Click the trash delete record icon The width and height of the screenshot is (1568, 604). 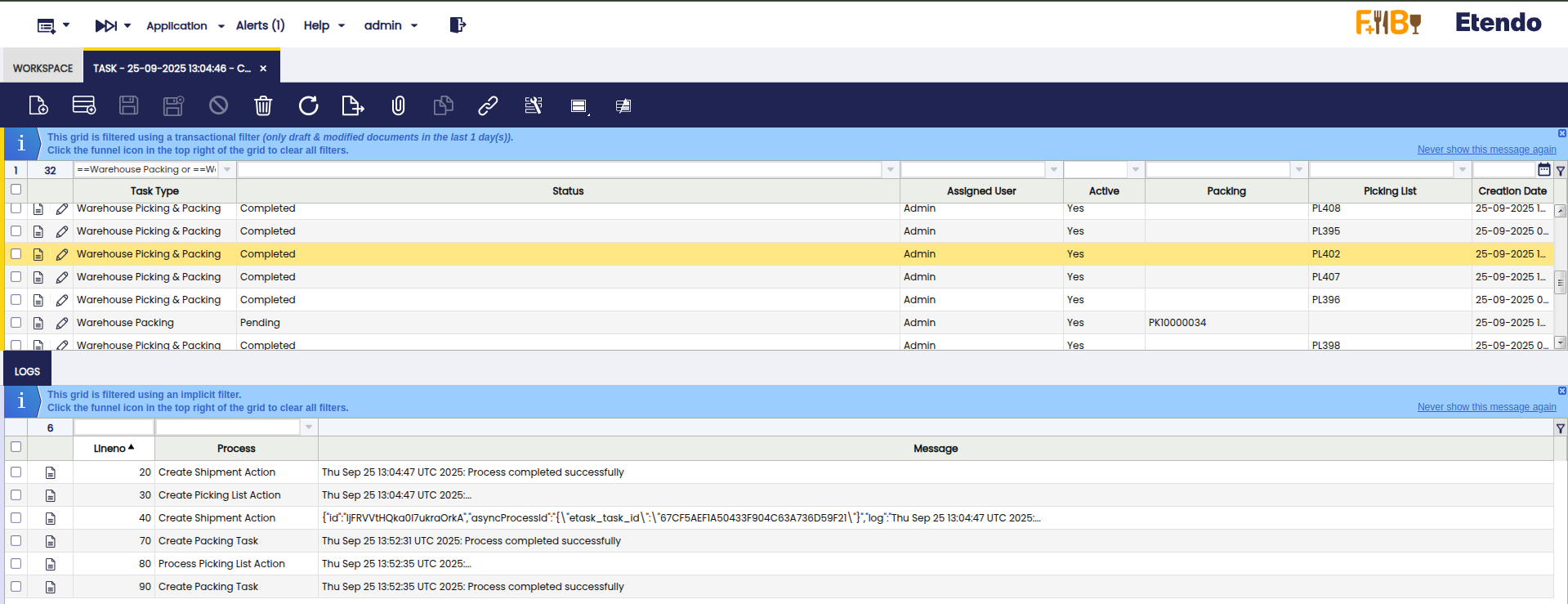click(263, 105)
